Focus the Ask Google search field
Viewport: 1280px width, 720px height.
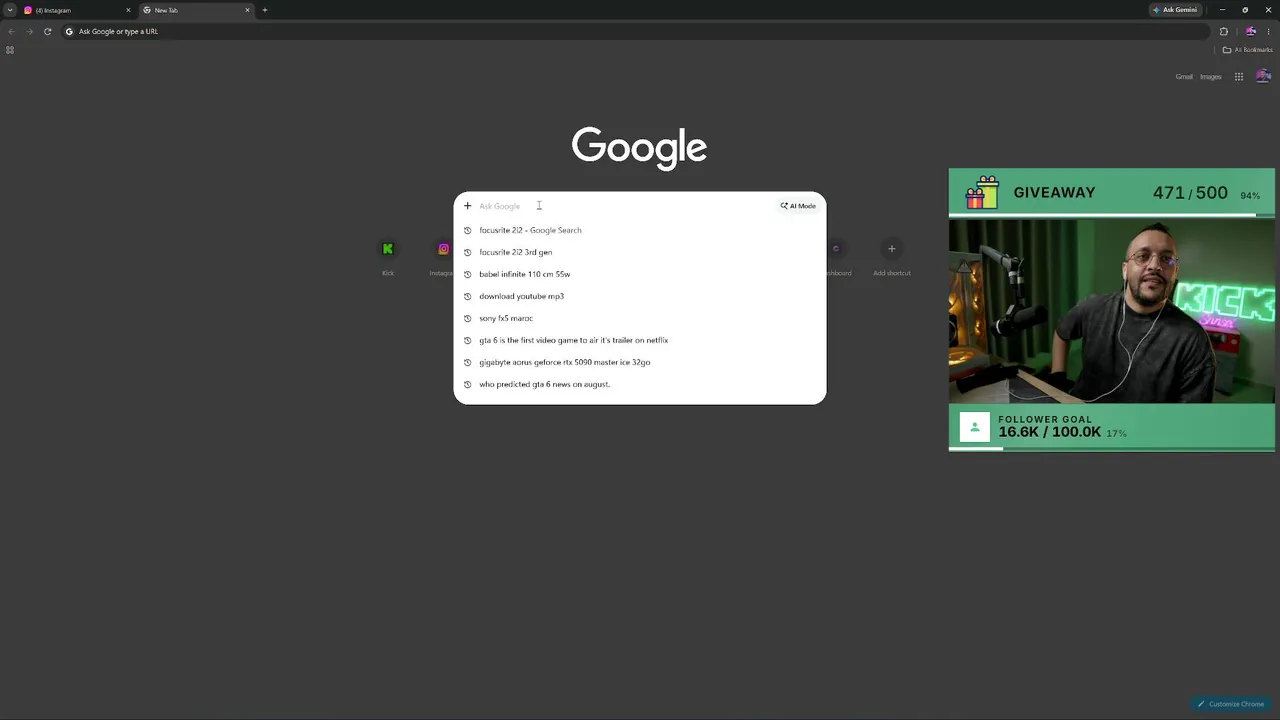[625, 206]
